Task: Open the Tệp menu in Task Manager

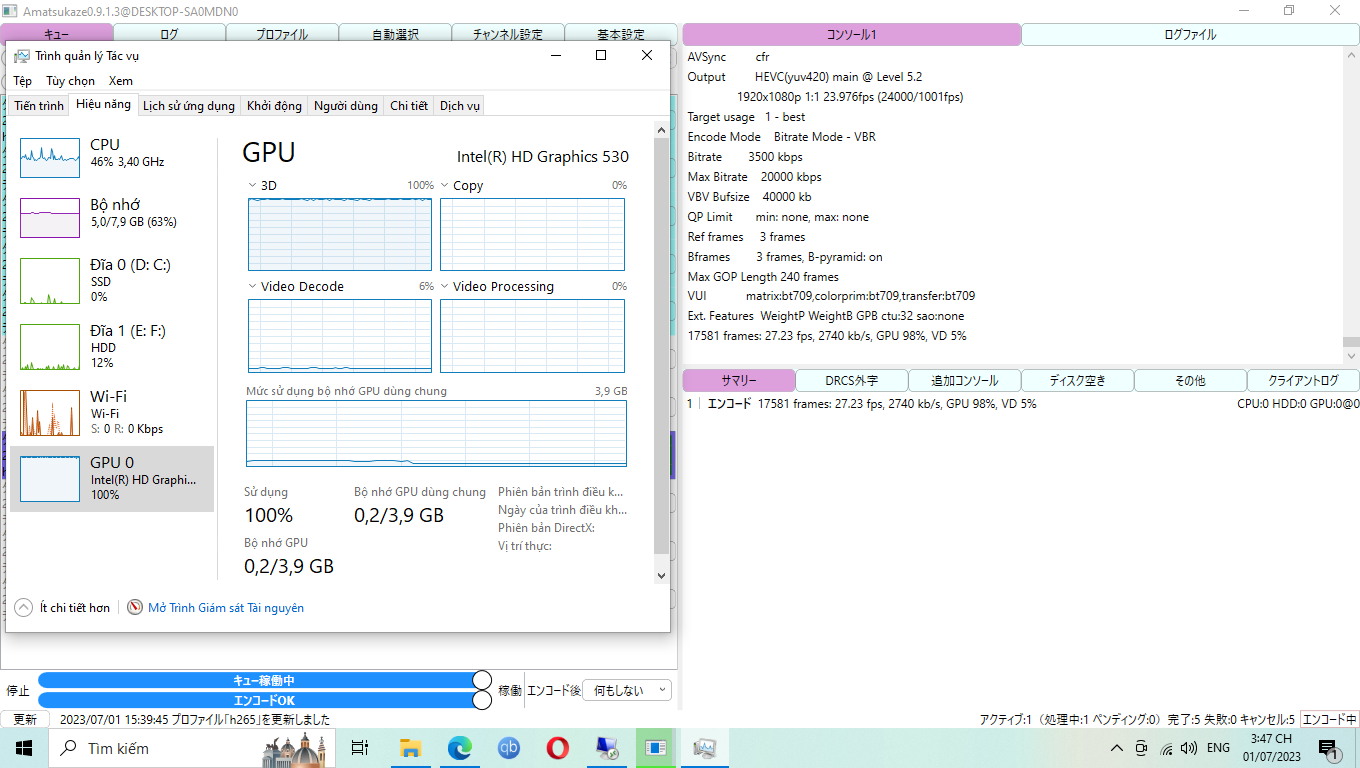Action: [x=23, y=81]
